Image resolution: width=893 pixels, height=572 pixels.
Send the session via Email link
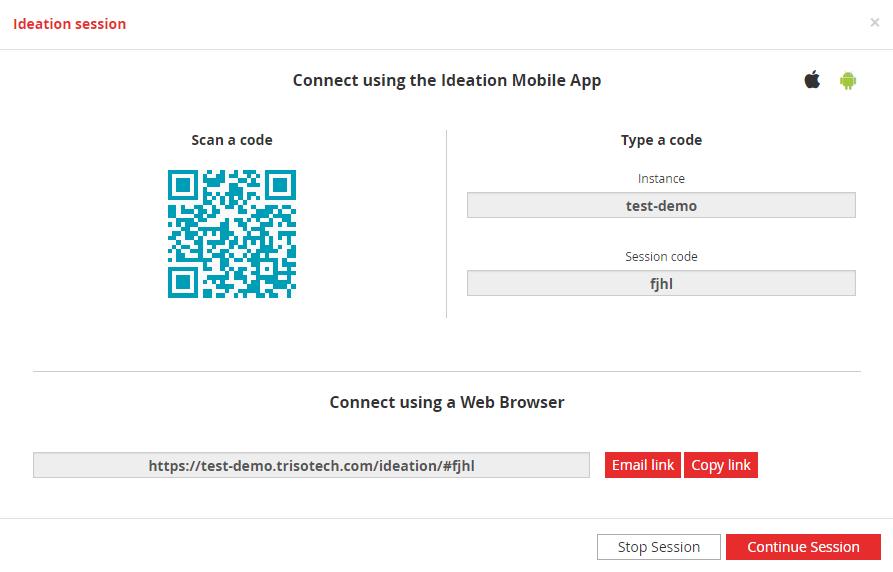click(x=642, y=465)
